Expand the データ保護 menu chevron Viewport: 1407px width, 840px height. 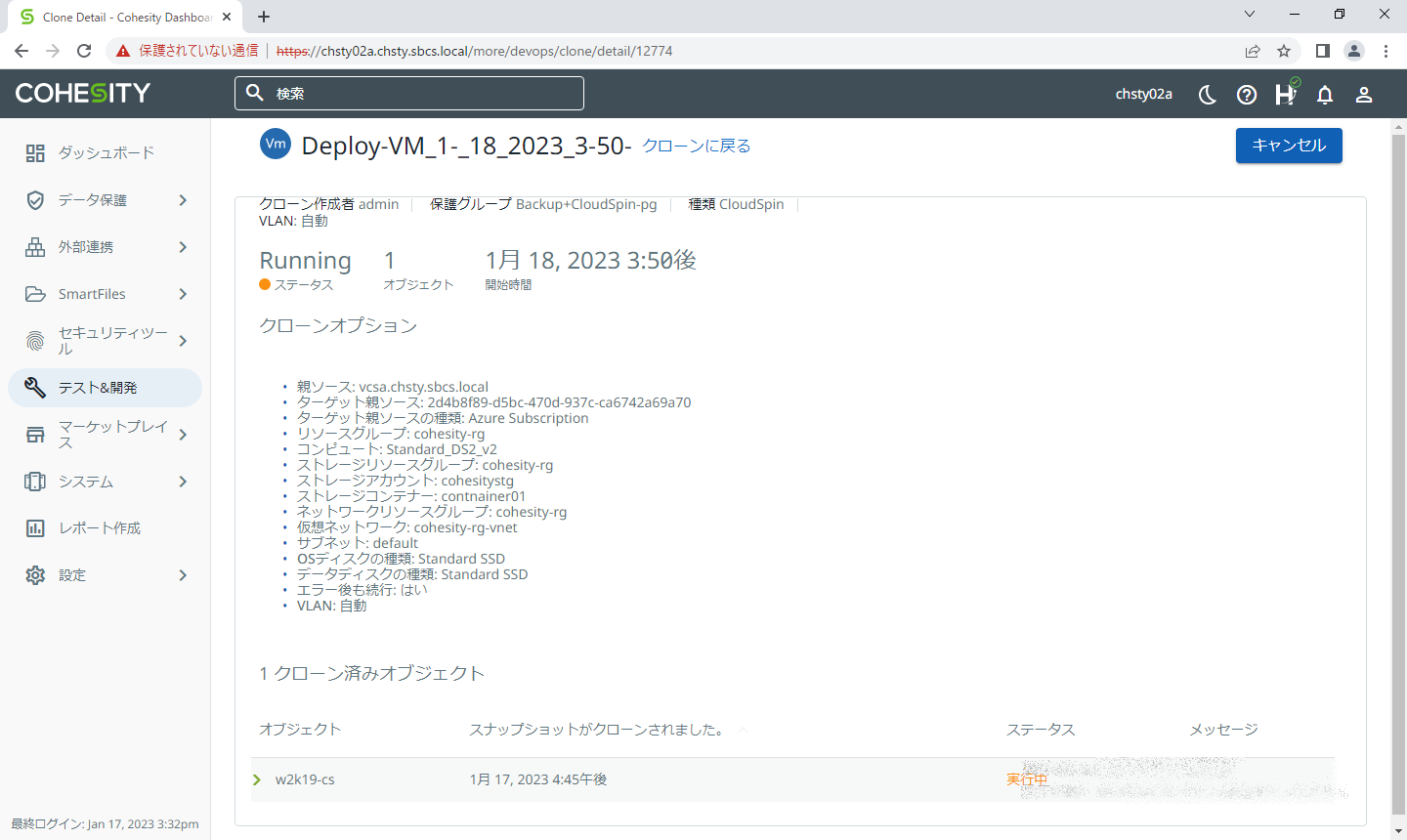[183, 200]
